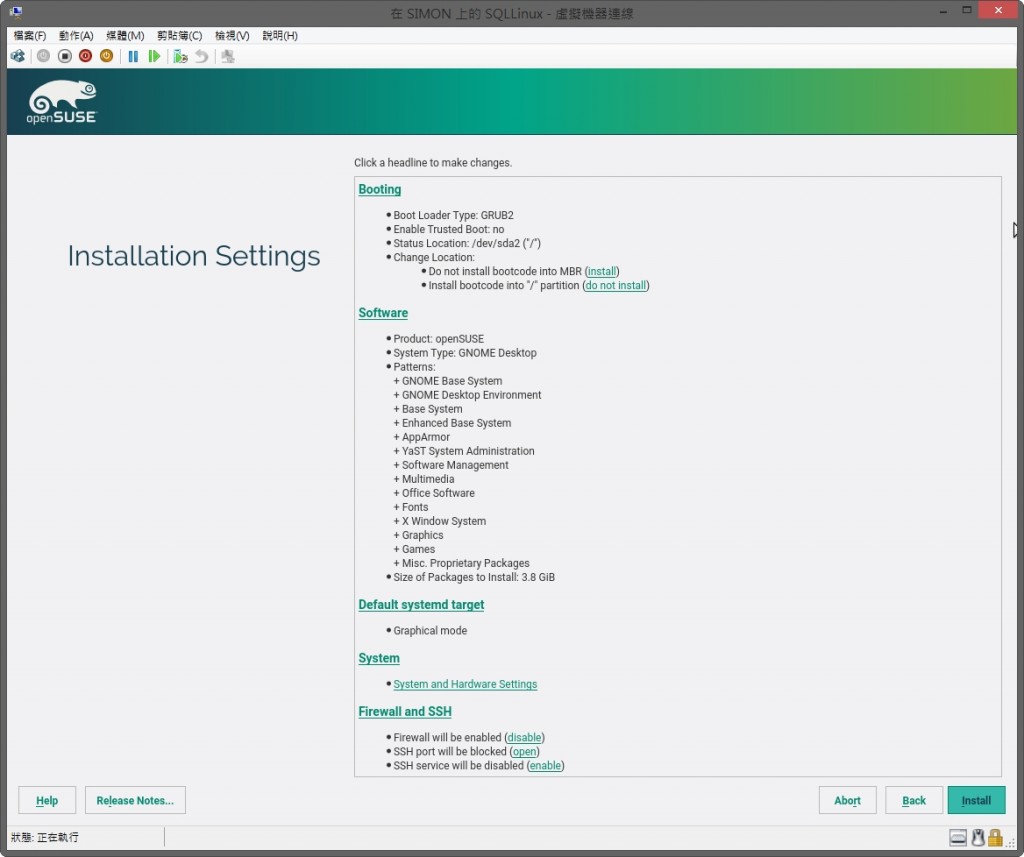Screen dimensions: 1024x857
Task: Open the Firewall and SSH headline
Action: 405,712
